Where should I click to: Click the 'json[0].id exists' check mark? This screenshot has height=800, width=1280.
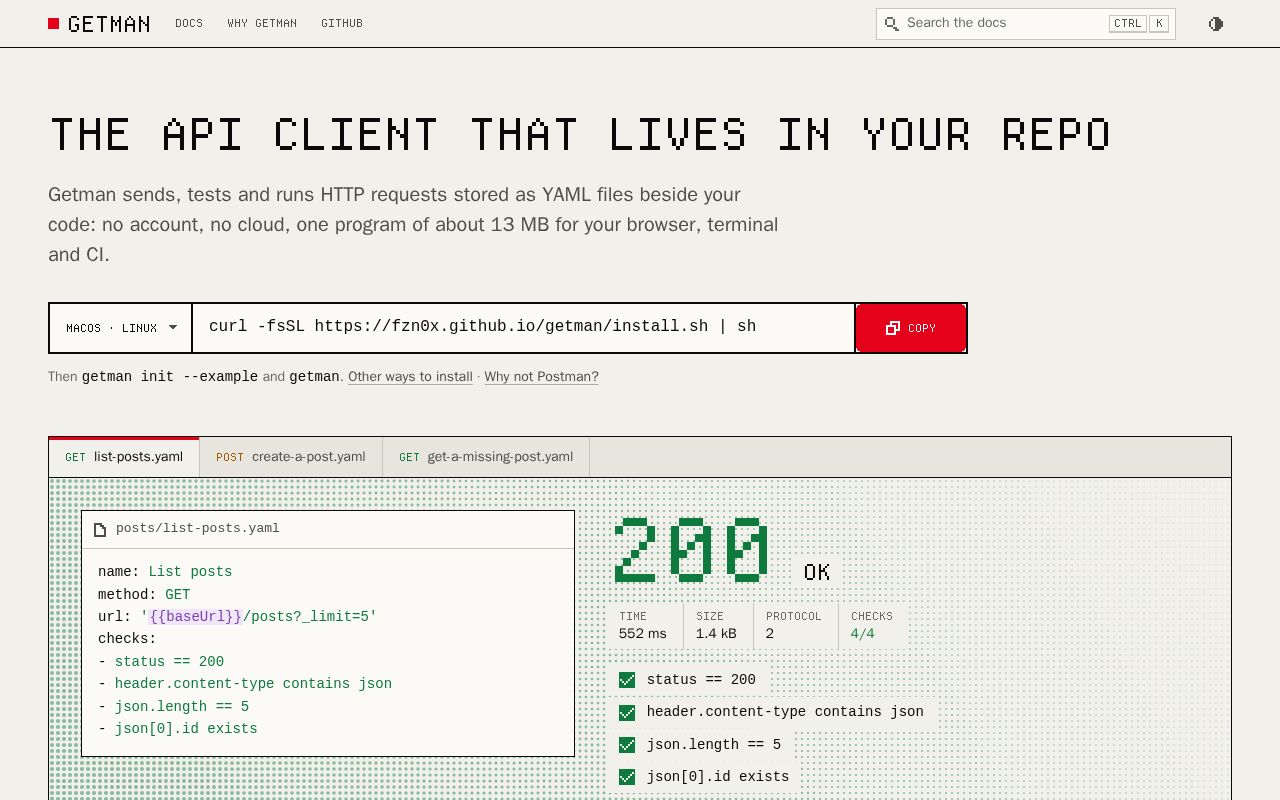pos(627,777)
